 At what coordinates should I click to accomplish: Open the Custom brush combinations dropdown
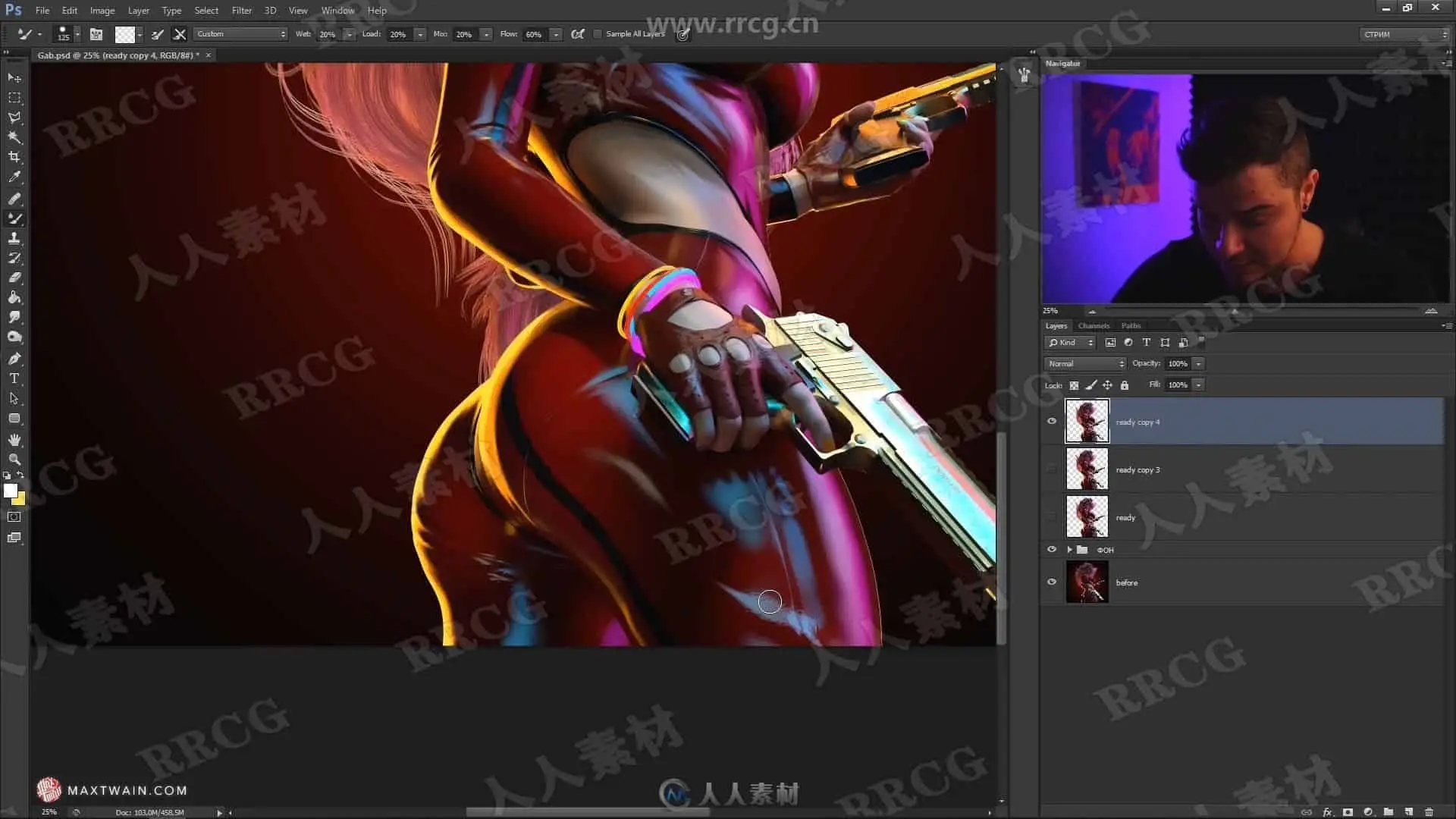point(240,34)
